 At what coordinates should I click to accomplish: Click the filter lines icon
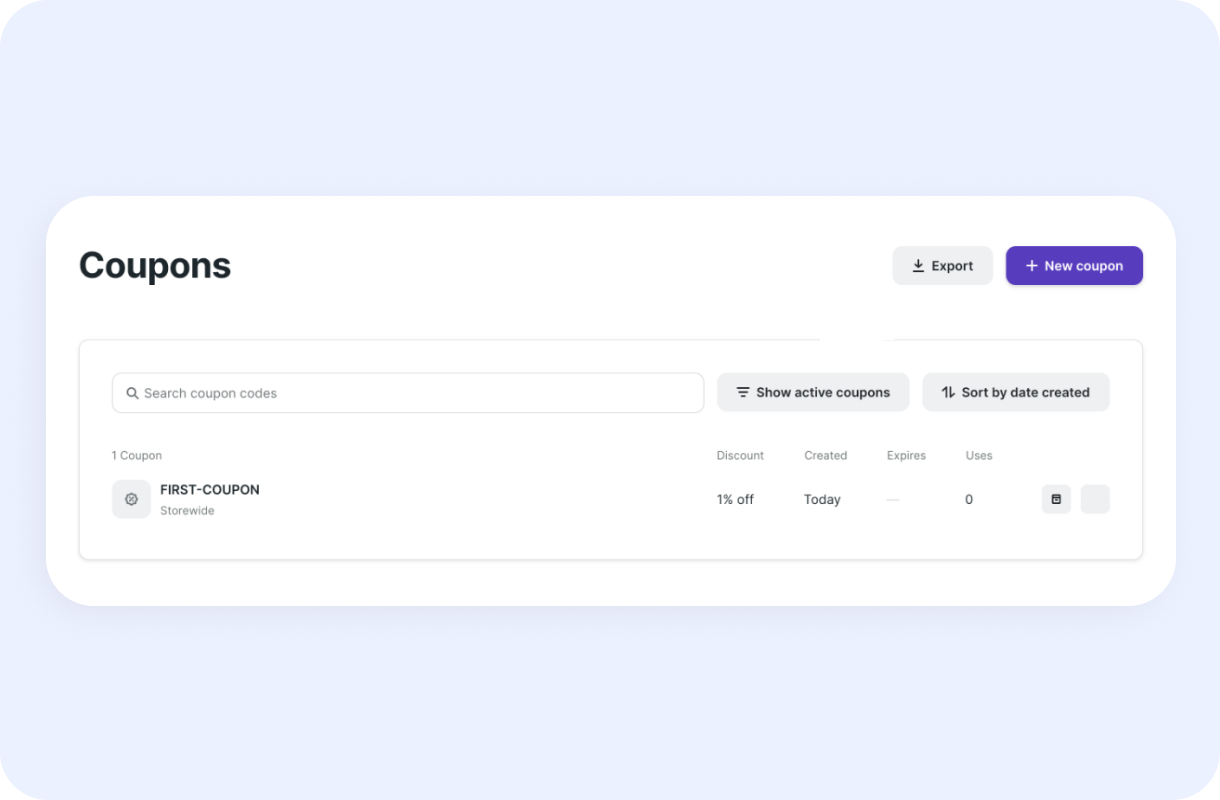coord(743,392)
